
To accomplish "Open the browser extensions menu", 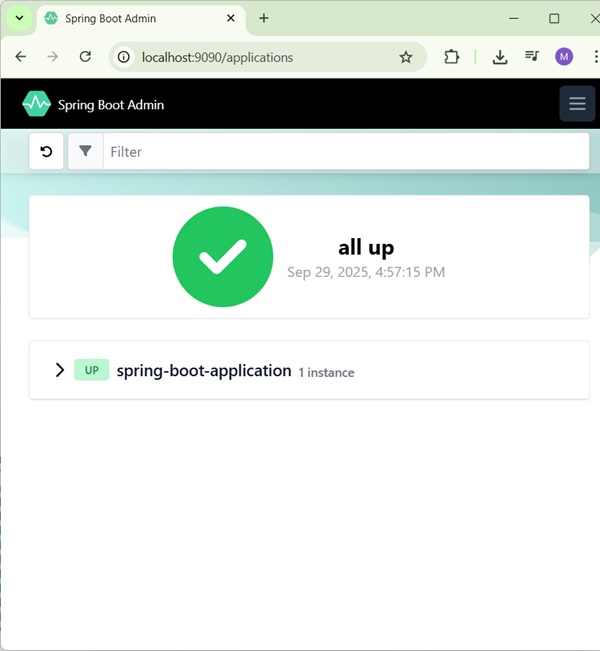I will click(451, 57).
